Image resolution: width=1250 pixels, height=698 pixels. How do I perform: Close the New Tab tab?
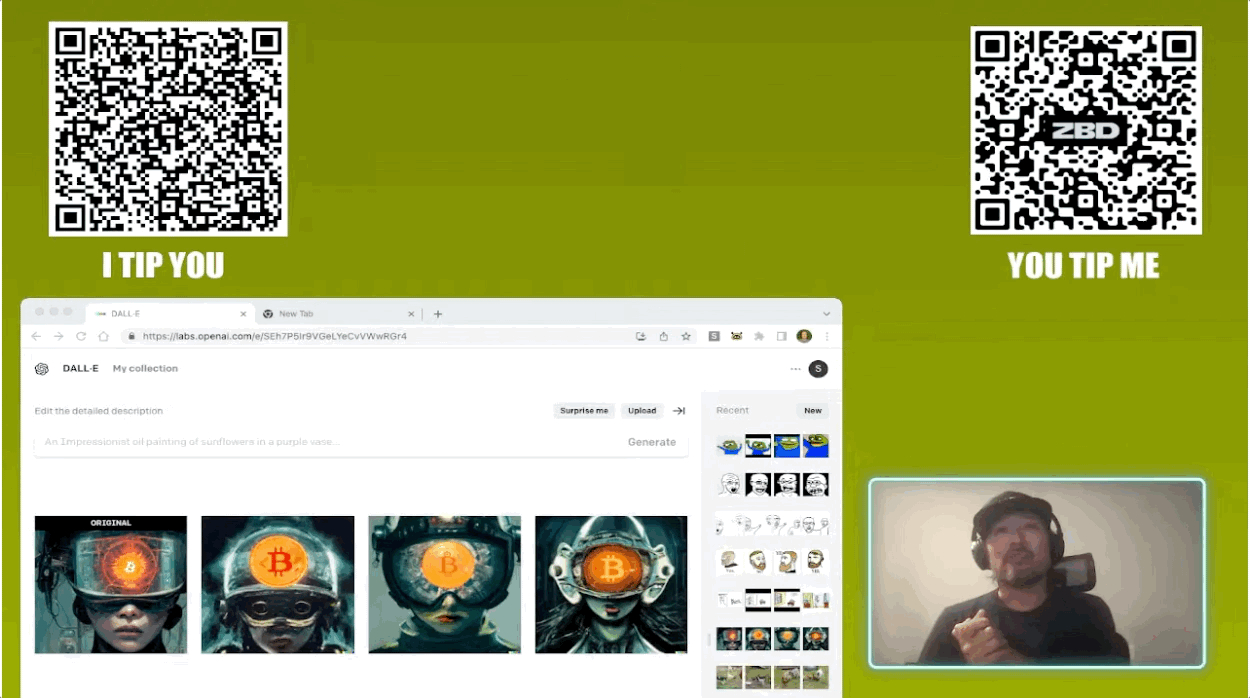click(411, 314)
